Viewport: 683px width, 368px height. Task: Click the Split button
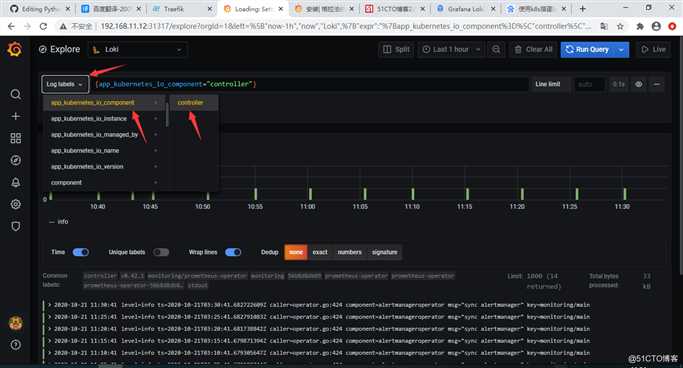coord(396,50)
